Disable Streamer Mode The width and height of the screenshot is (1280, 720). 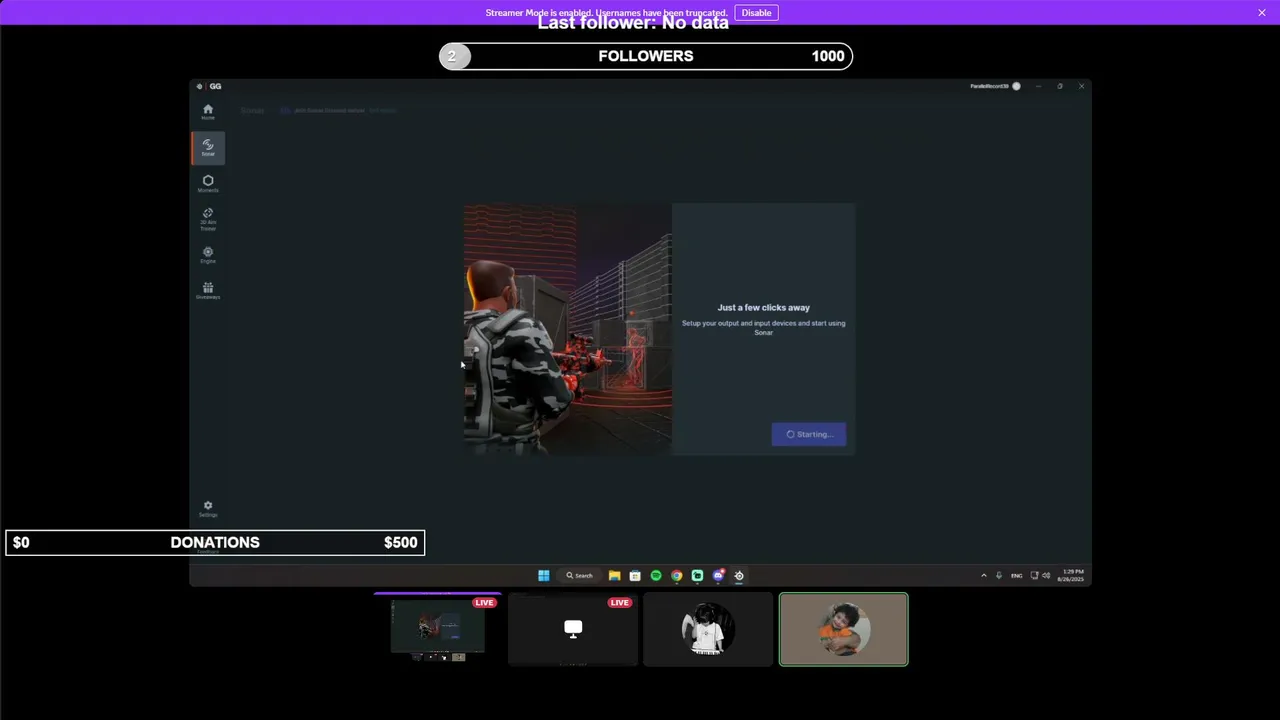pos(756,13)
